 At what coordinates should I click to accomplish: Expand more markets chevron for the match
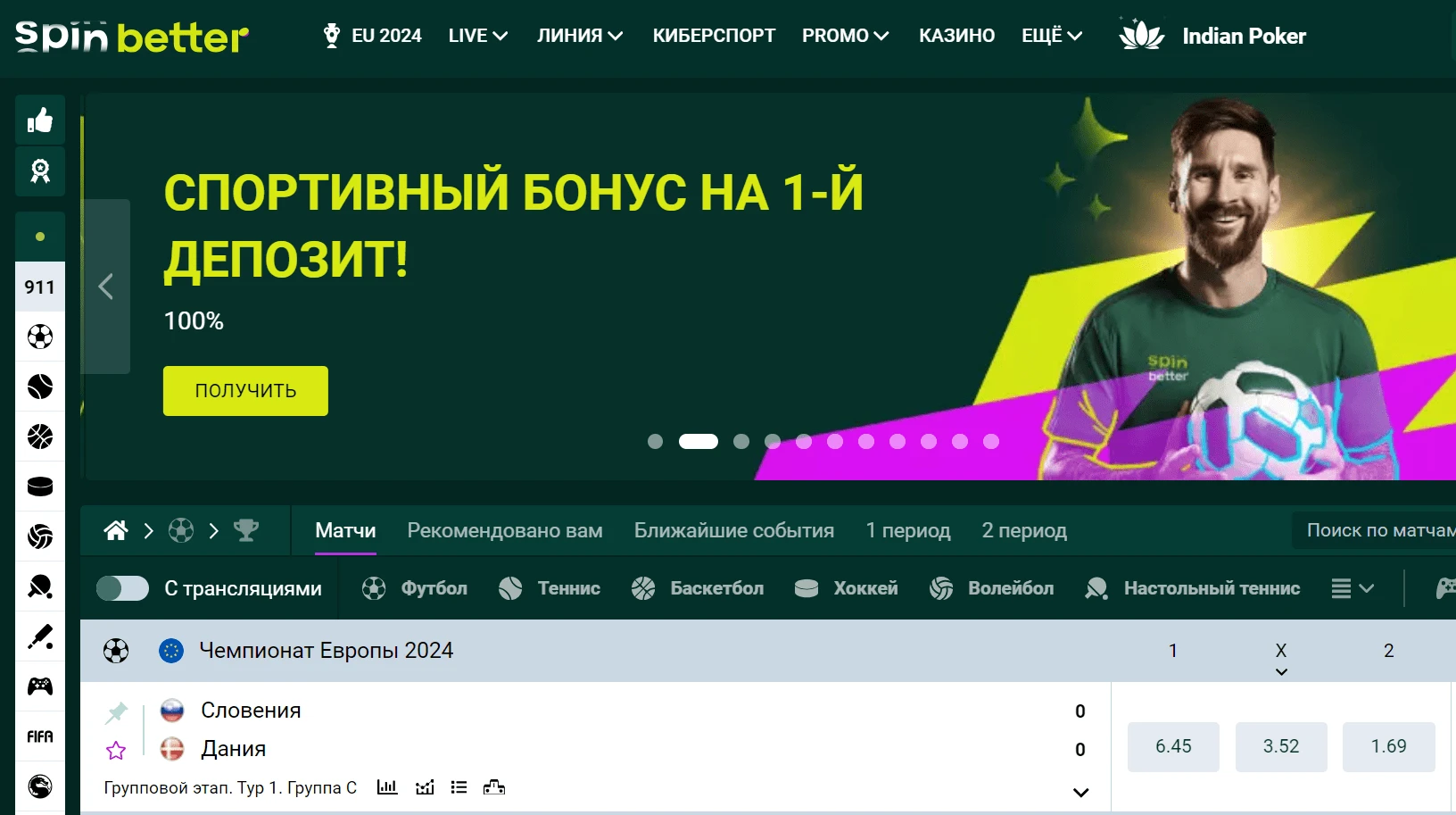[x=1080, y=793]
